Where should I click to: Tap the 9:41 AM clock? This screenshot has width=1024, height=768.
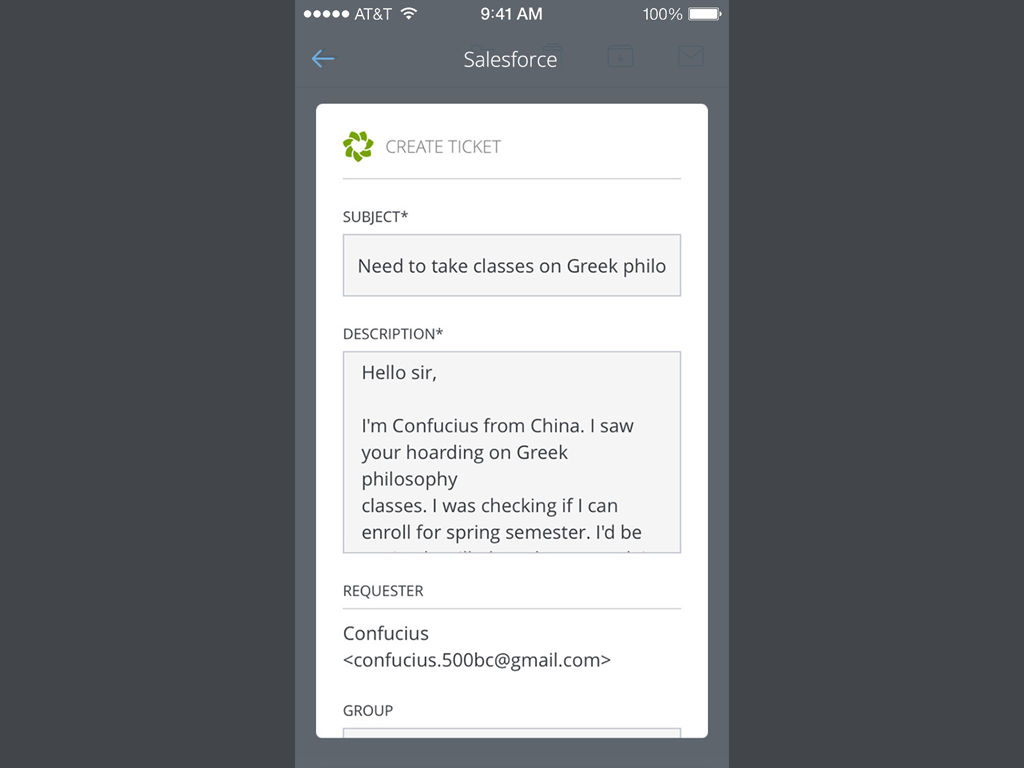[511, 14]
